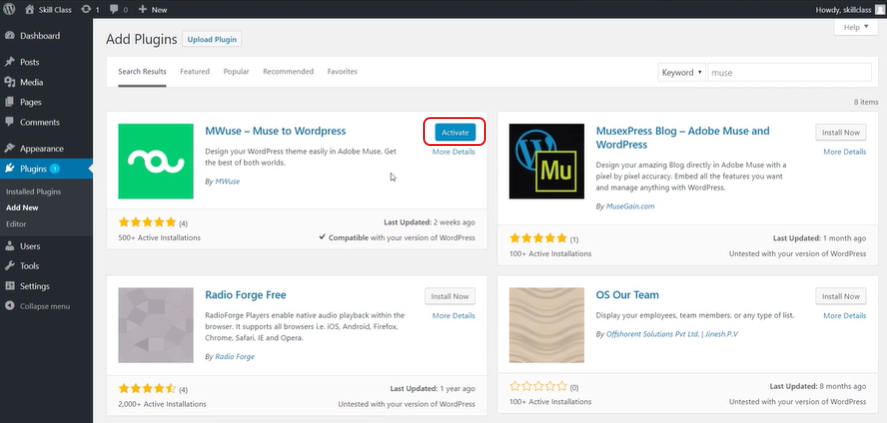Open Installed Plugins in the sidebar
The height and width of the screenshot is (423, 887).
pos(34,191)
